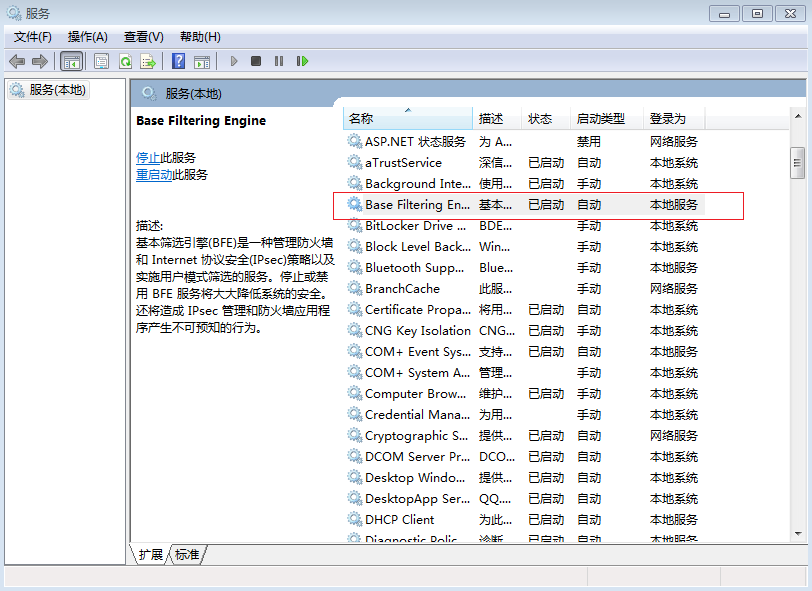Click the vertical scrollbar down arrow
This screenshot has width=812, height=591.
(x=797, y=535)
